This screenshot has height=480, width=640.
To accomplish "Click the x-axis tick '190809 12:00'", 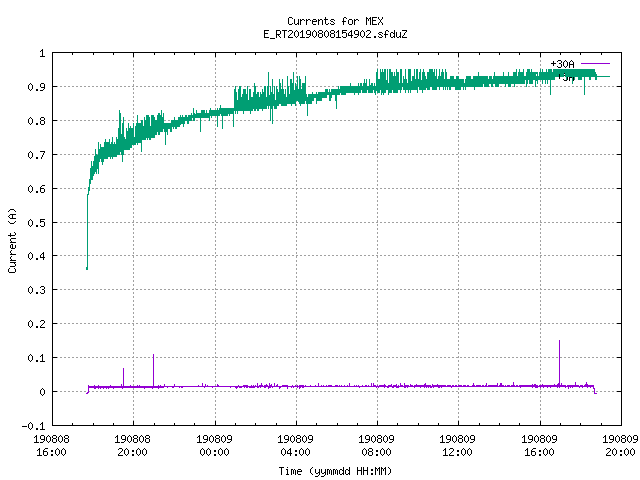I will pyautogui.click(x=458, y=445).
